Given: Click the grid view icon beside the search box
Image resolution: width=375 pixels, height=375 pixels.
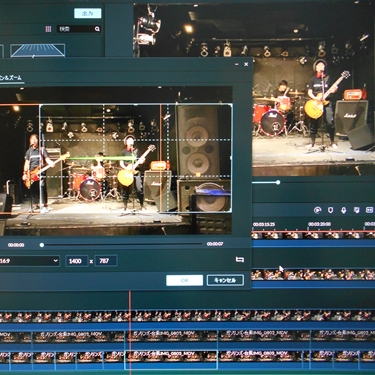Looking at the screenshot, I should click(48, 29).
